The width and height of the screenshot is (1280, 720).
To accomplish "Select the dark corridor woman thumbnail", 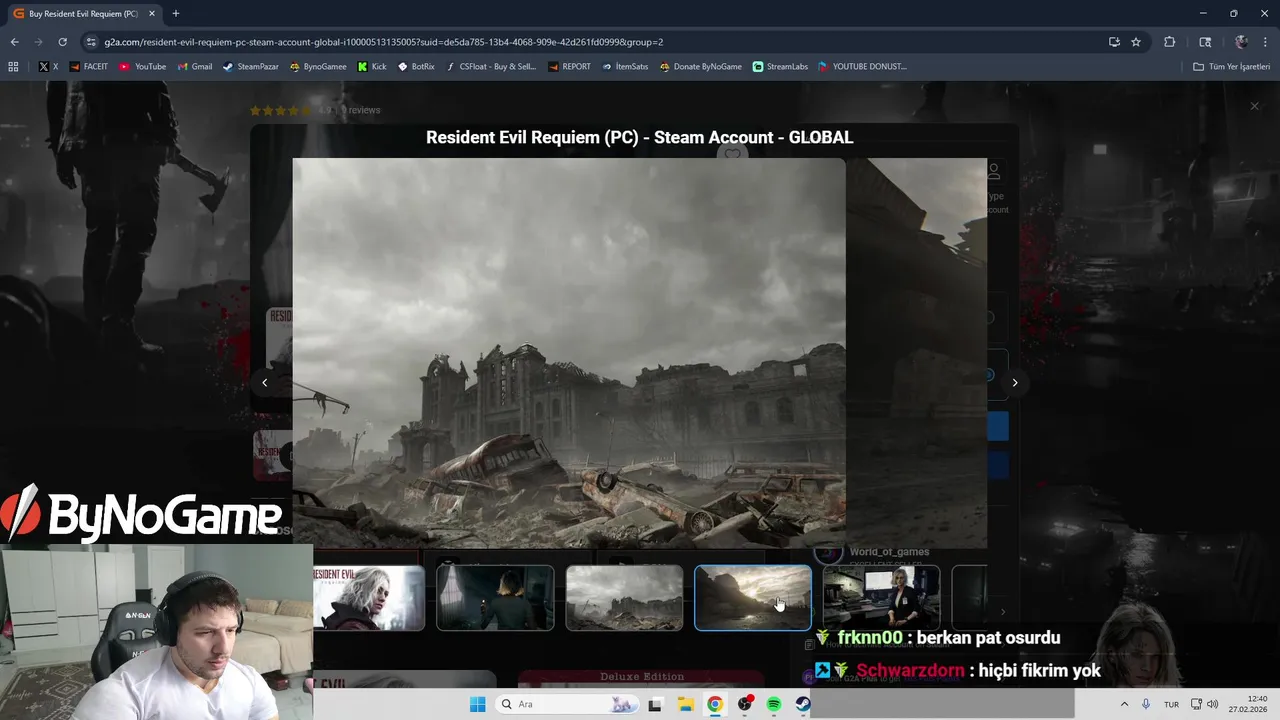I will tap(495, 598).
